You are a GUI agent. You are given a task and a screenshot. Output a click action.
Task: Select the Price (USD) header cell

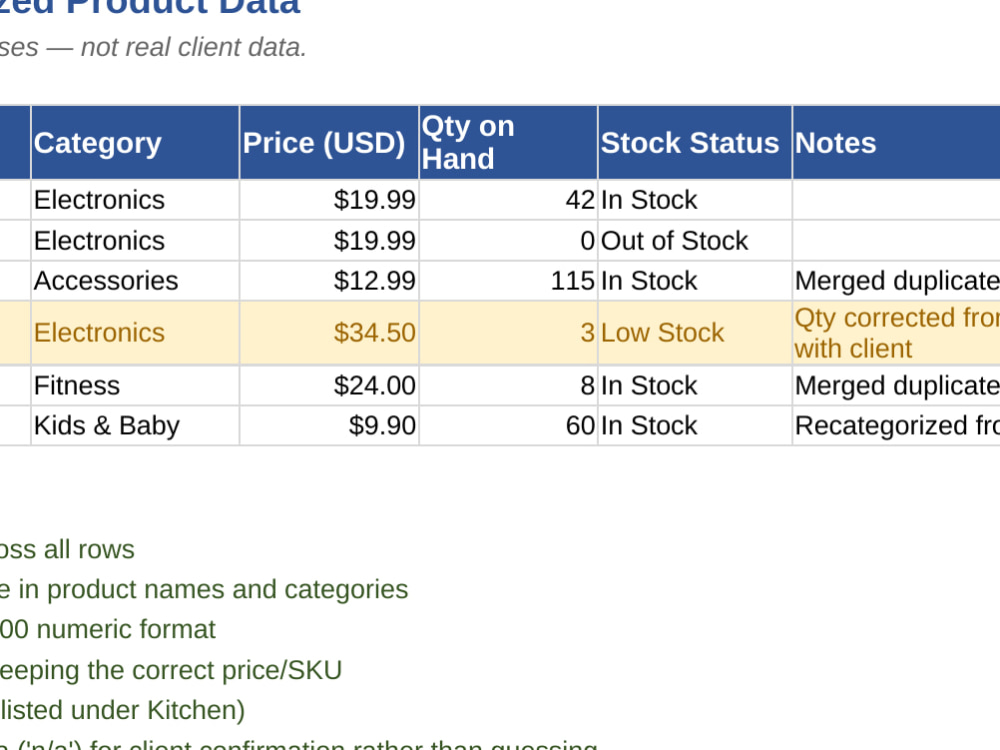click(x=329, y=143)
